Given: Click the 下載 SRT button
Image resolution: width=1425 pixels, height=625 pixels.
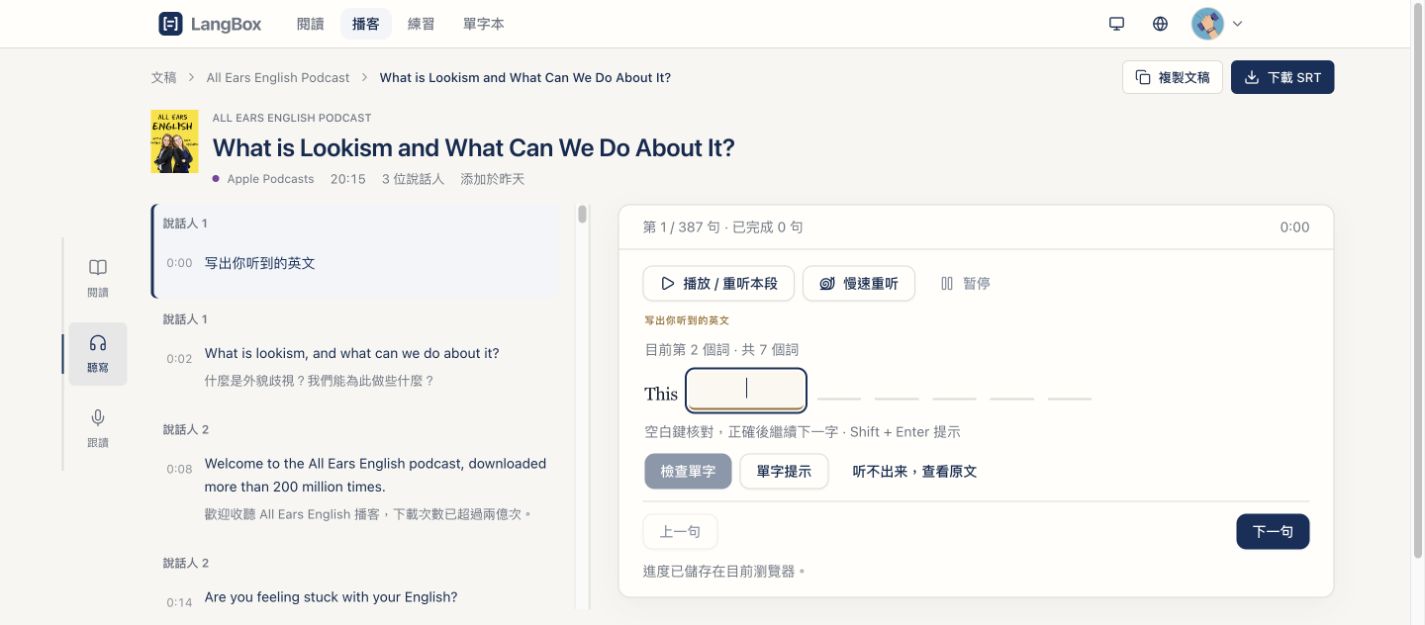Looking at the screenshot, I should [x=1282, y=77].
